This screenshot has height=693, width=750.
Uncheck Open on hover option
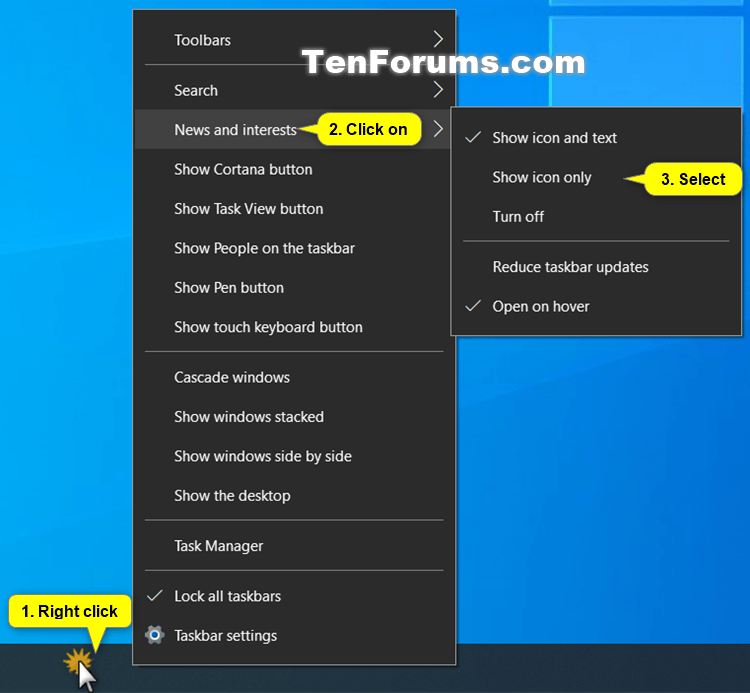point(596,306)
